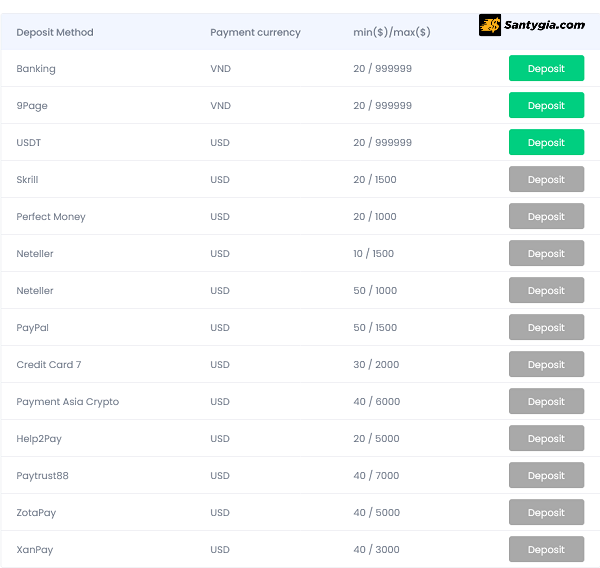Click Deposit next to Perfect Money
The image size is (600, 568).
click(546, 217)
